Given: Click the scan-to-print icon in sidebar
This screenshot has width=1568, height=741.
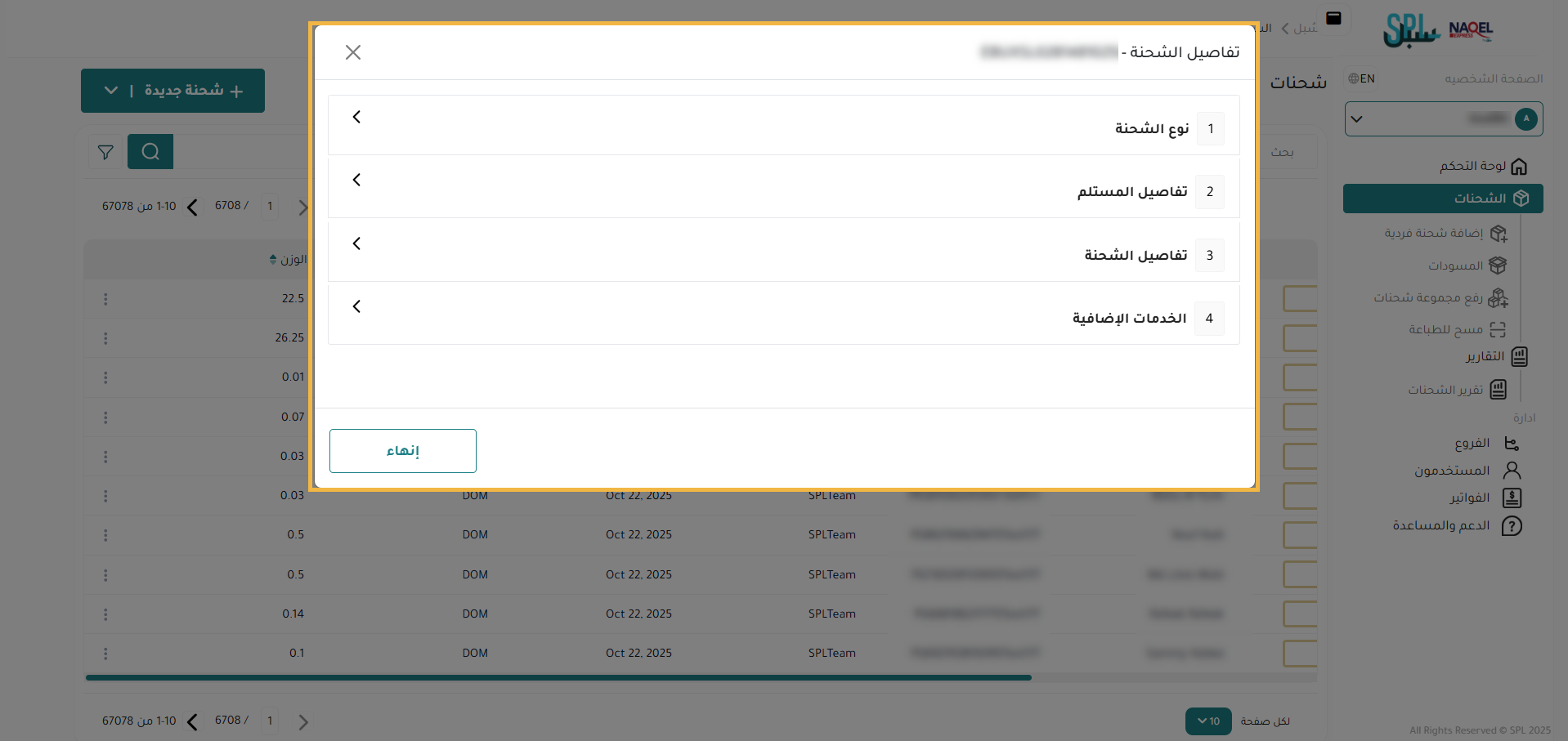Looking at the screenshot, I should tap(1498, 330).
